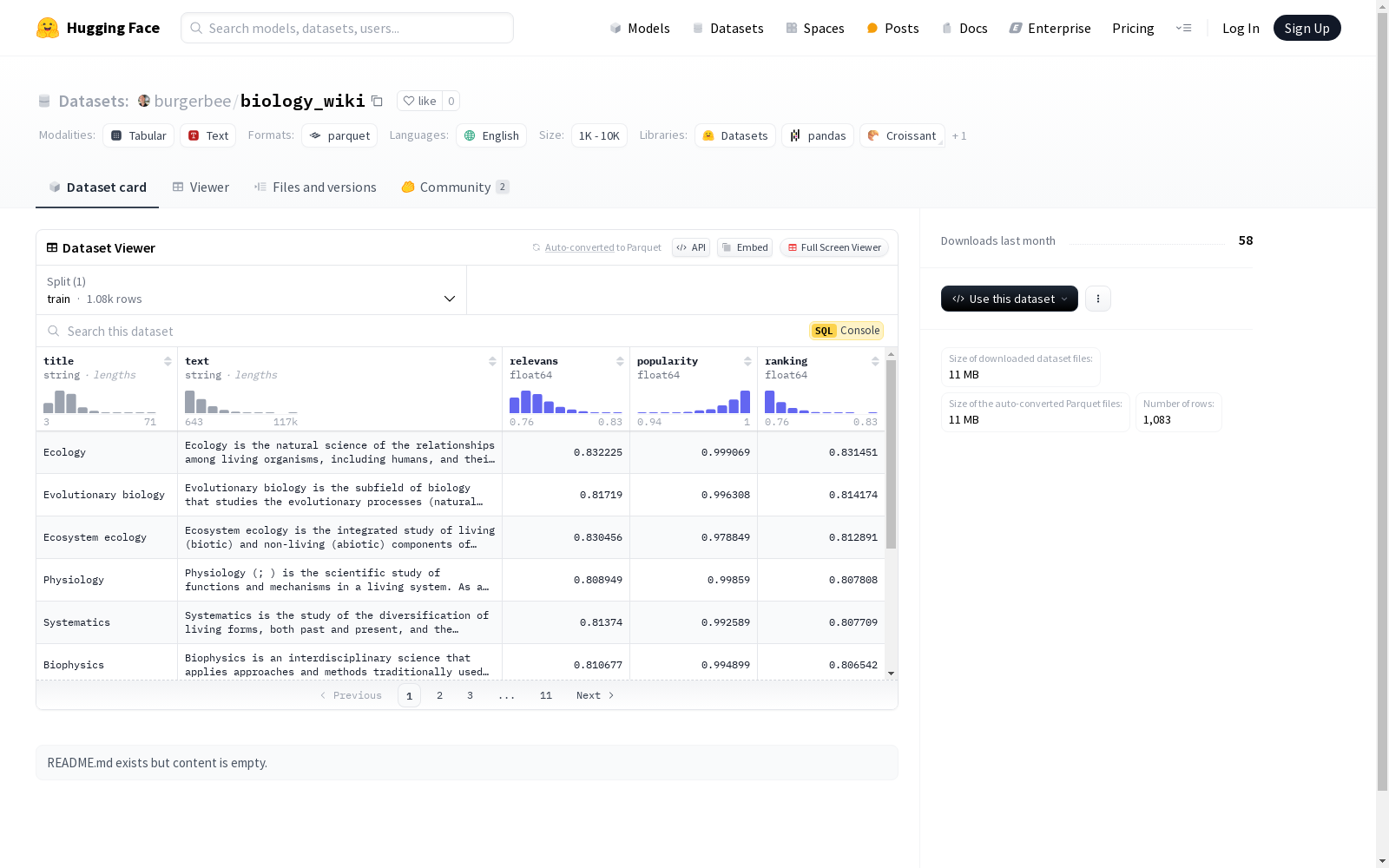Select the Ecology title cell

[107, 452]
